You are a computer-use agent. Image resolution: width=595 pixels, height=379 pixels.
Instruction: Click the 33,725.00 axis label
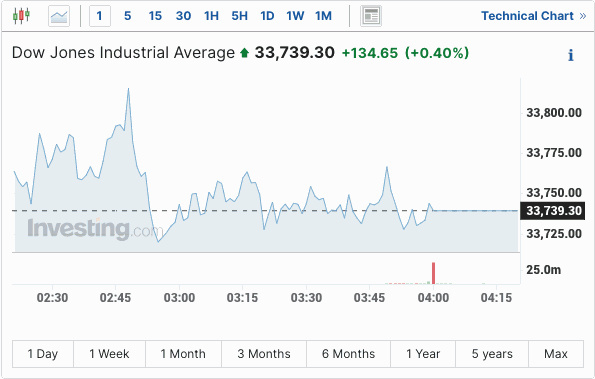[x=554, y=234]
